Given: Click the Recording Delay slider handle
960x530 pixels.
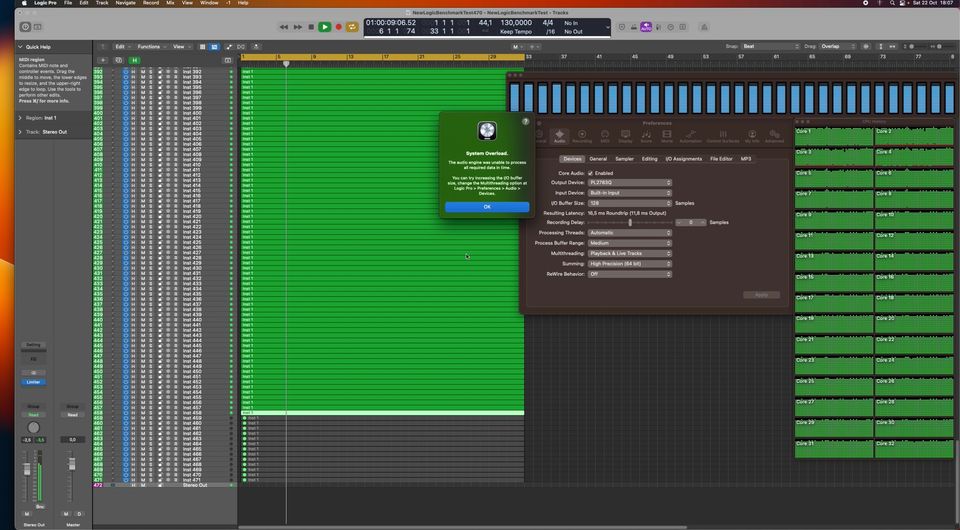Looking at the screenshot, I should [x=630, y=223].
